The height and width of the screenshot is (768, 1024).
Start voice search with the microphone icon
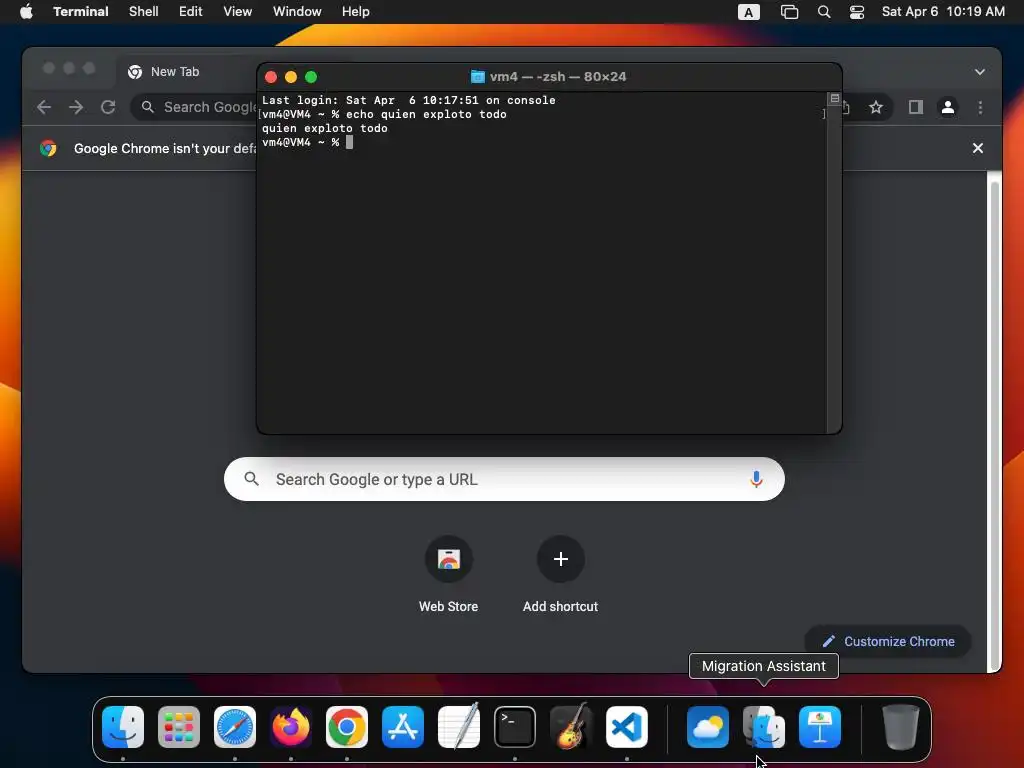coord(756,479)
